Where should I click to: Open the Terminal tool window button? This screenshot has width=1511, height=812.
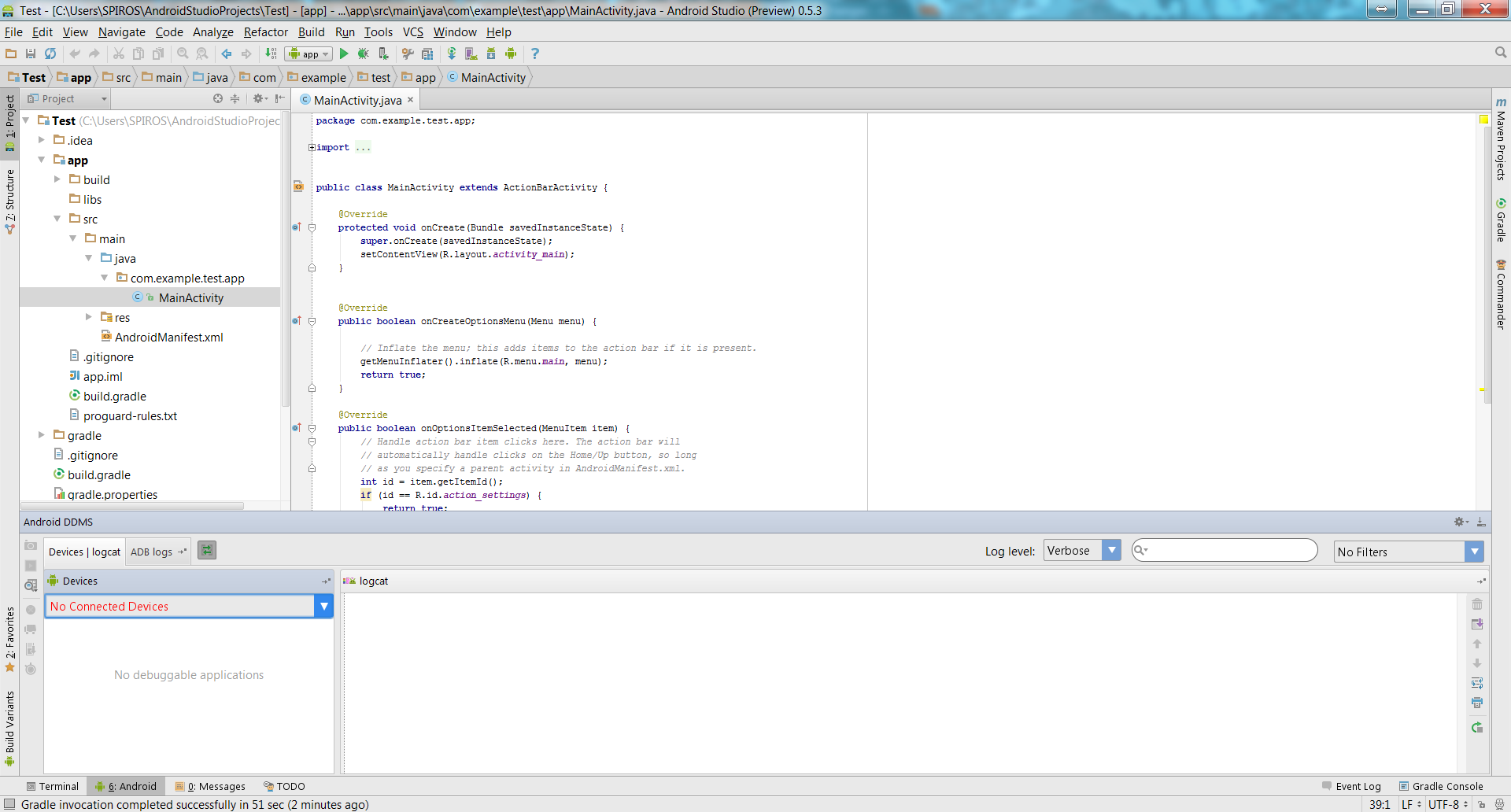(52, 786)
